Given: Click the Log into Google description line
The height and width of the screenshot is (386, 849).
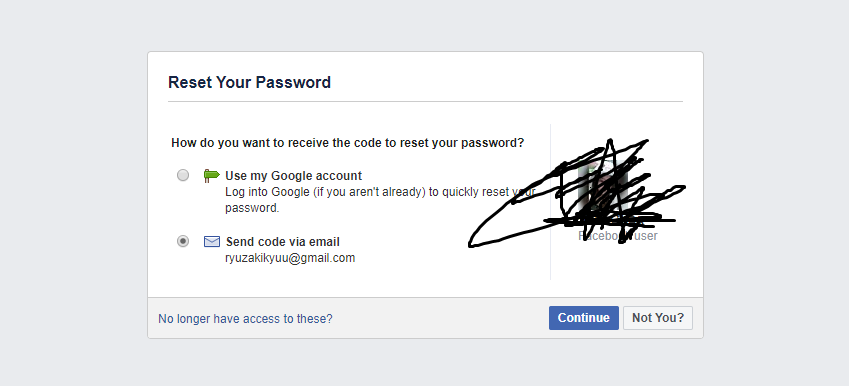Looking at the screenshot, I should pos(380,192).
